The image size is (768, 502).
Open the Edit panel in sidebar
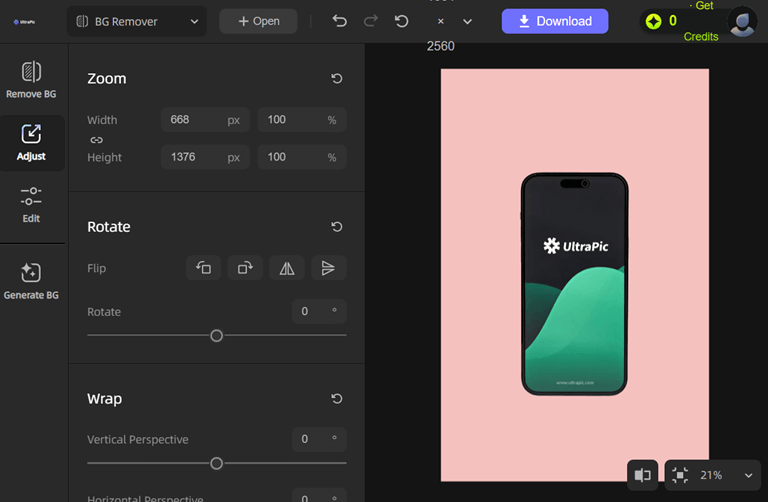31,205
